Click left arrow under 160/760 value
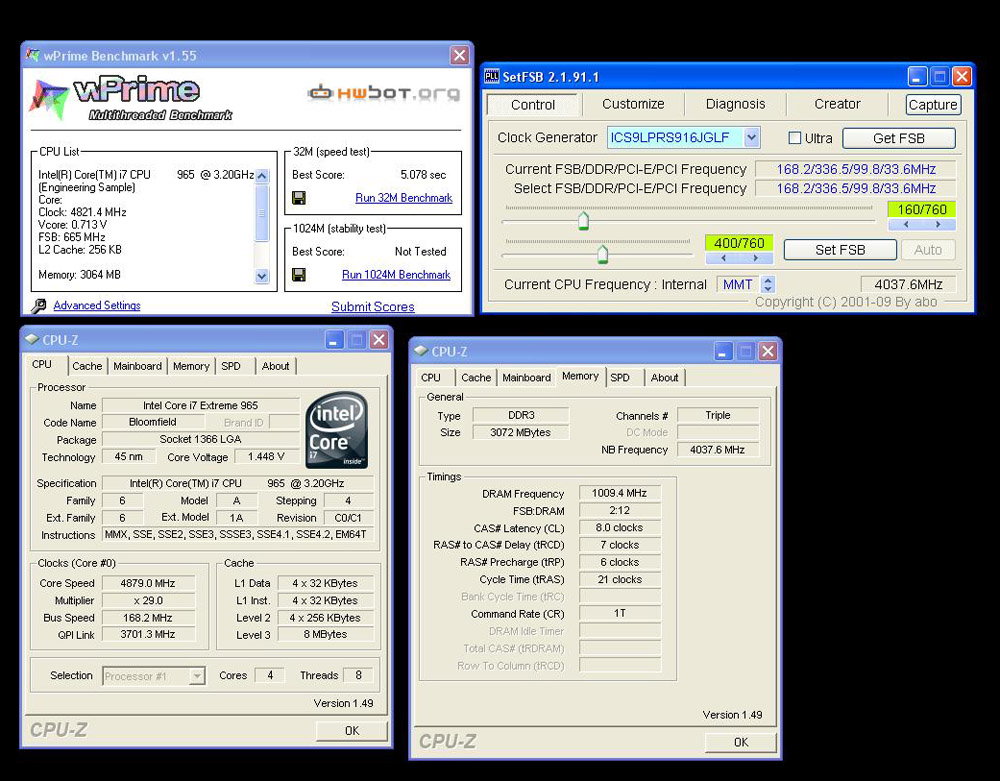The height and width of the screenshot is (781, 1000). [x=906, y=224]
